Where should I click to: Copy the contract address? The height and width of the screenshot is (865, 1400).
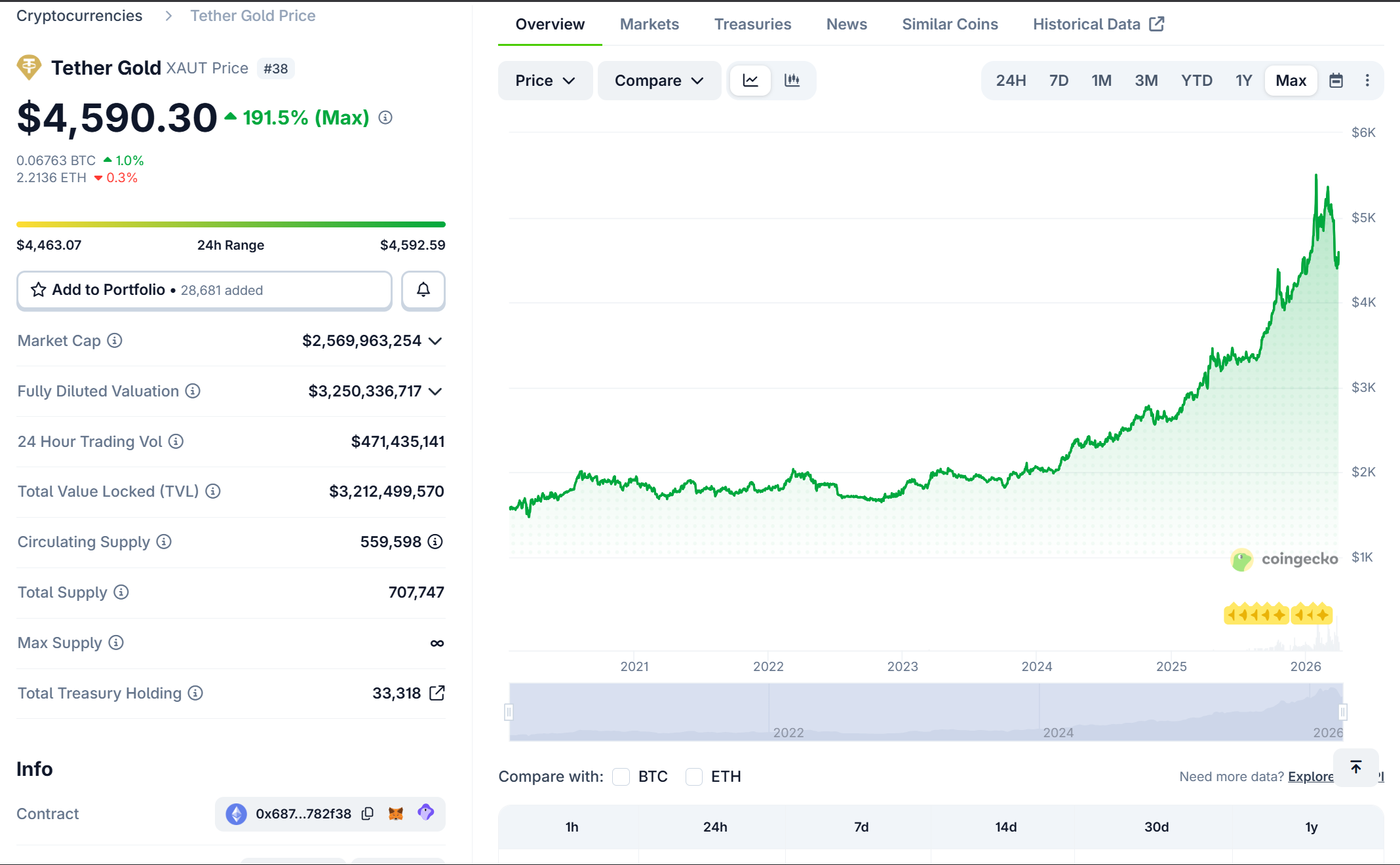coord(368,813)
